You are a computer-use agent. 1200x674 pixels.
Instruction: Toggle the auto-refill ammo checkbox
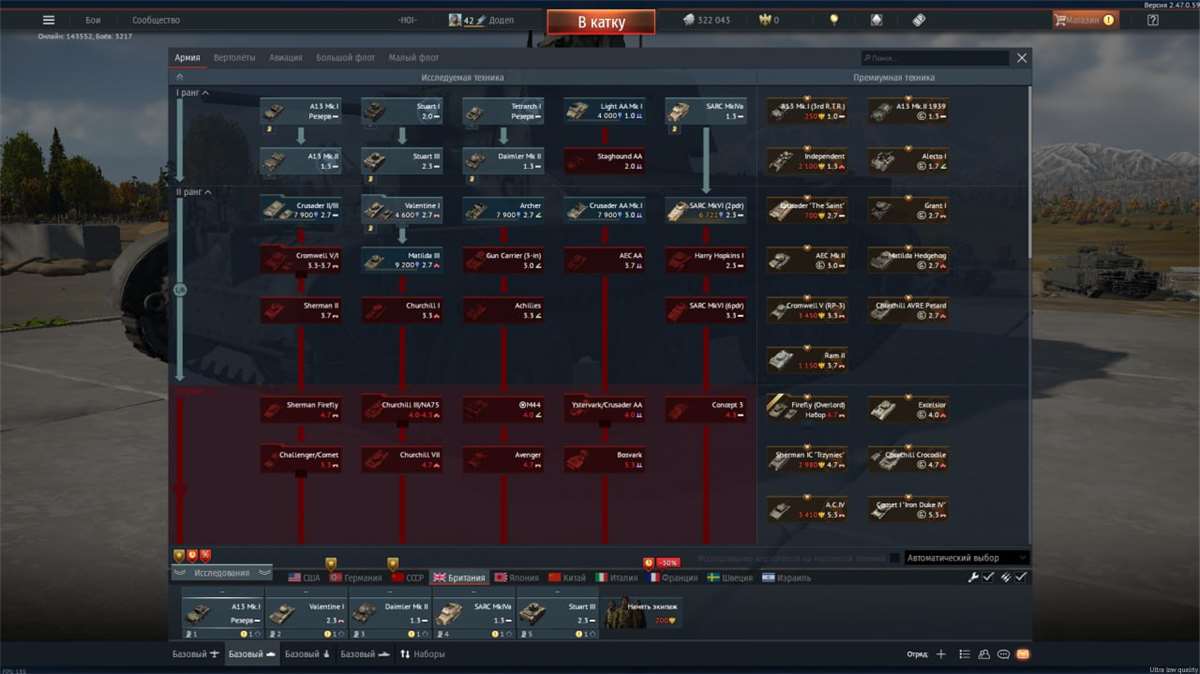[1021, 577]
